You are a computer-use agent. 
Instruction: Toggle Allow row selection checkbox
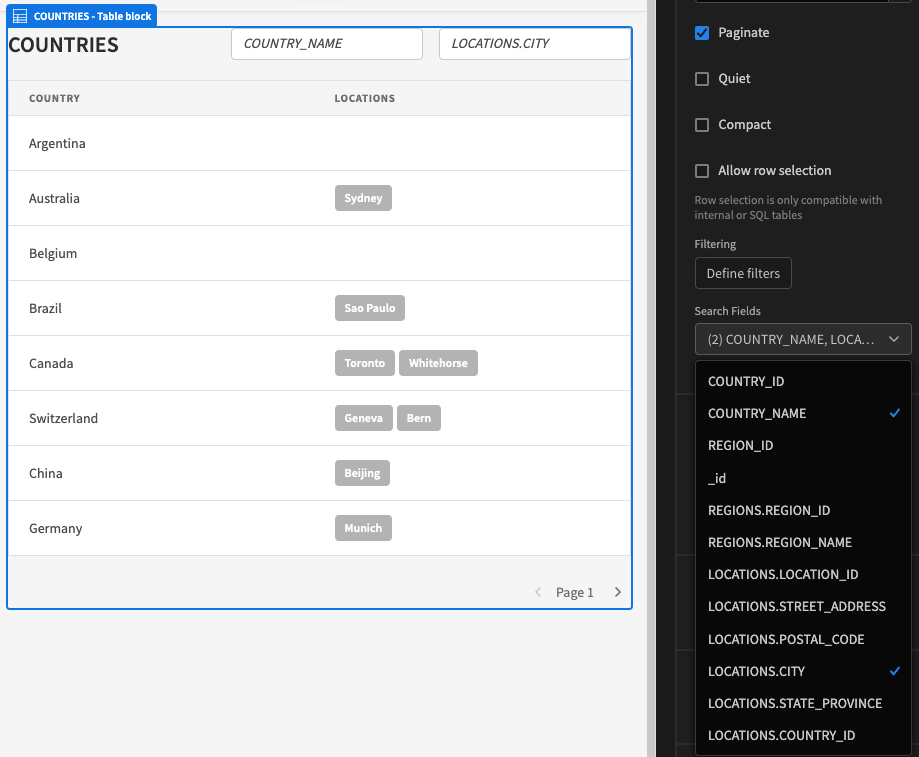pos(702,171)
